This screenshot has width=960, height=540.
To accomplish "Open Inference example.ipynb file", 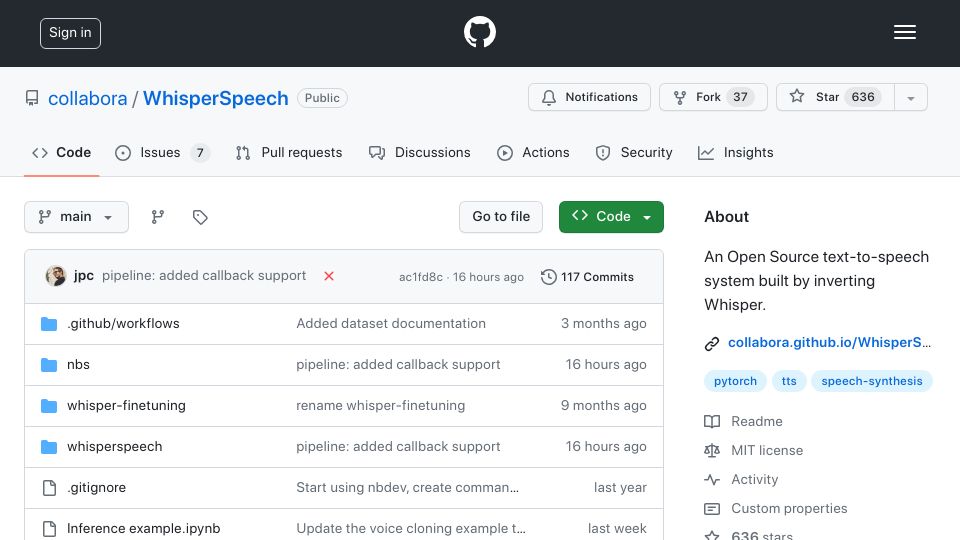I will [x=143, y=528].
